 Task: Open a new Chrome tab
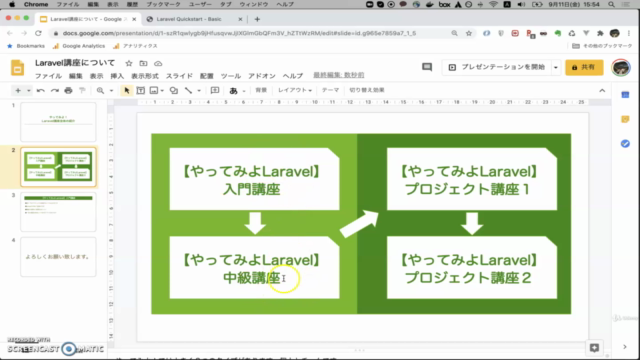click(257, 19)
